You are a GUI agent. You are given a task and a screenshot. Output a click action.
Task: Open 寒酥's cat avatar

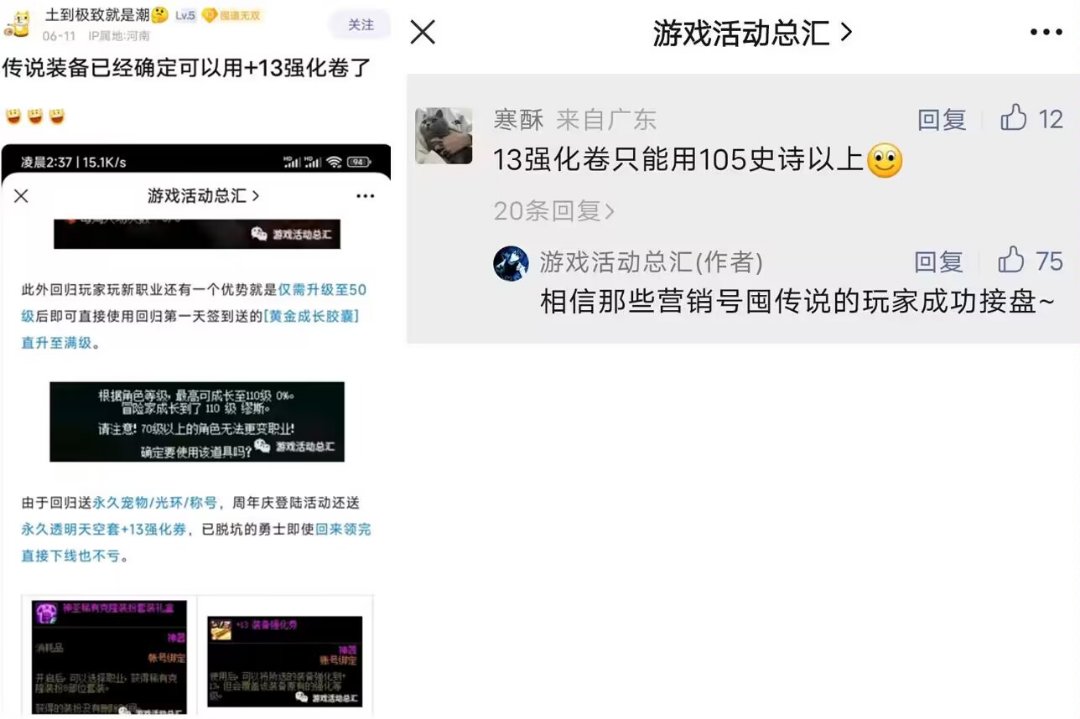coord(444,136)
